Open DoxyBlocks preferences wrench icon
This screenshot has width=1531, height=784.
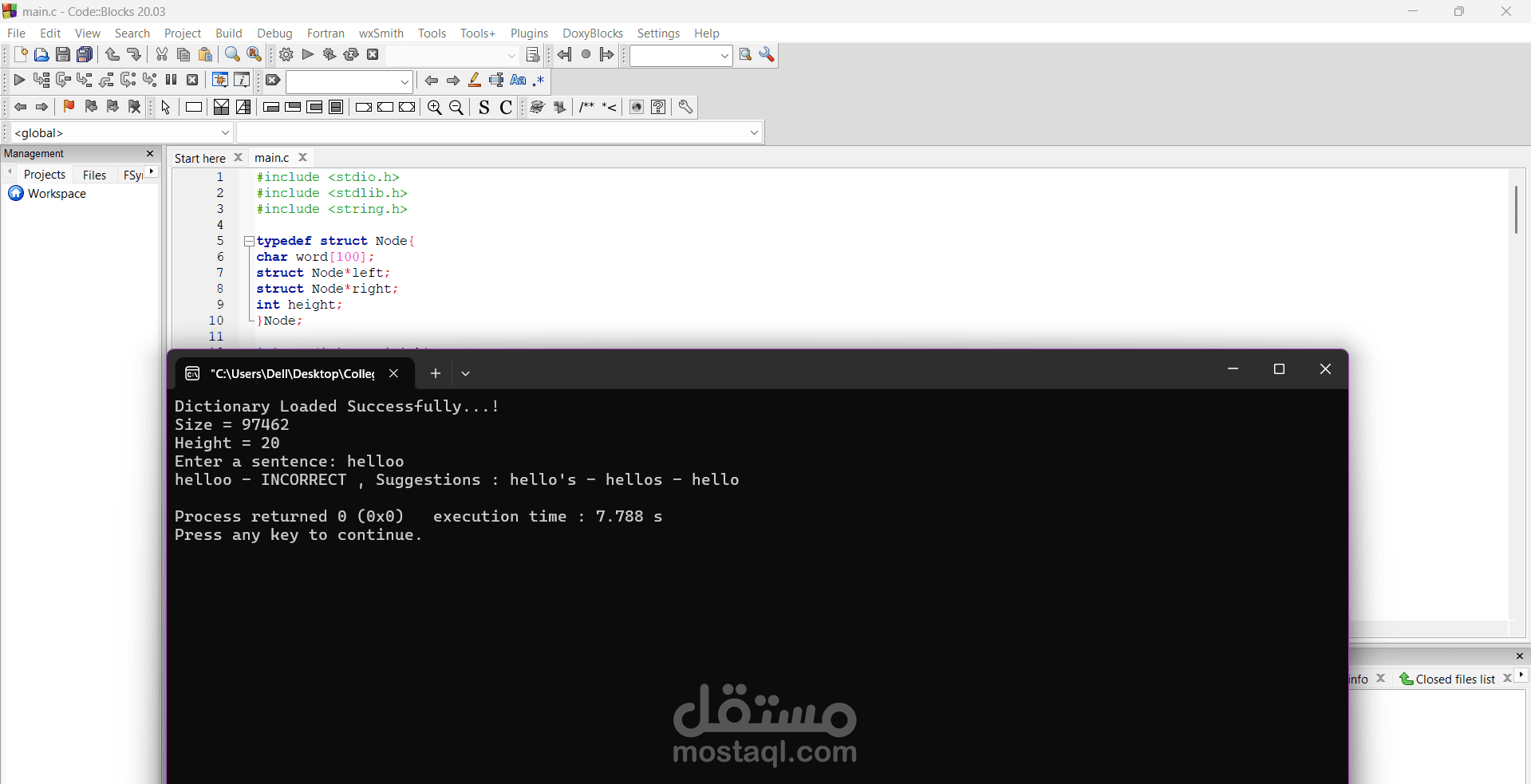point(685,107)
